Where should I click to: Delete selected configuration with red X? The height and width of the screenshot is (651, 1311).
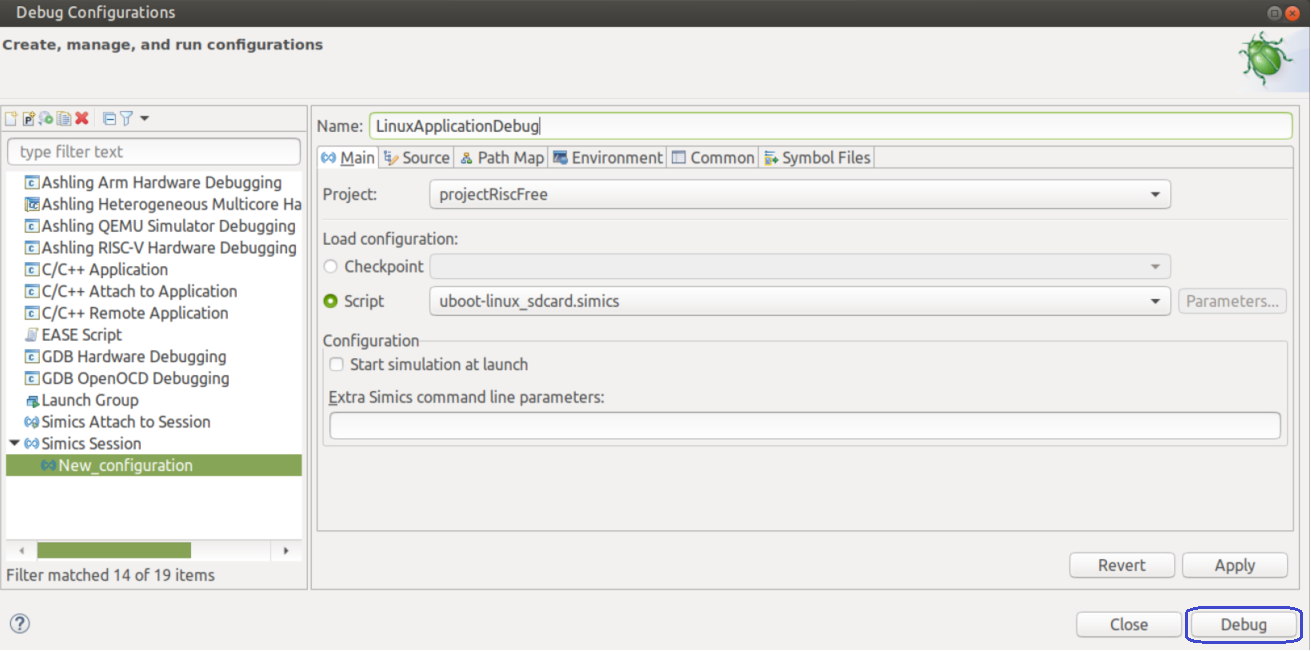[82, 119]
